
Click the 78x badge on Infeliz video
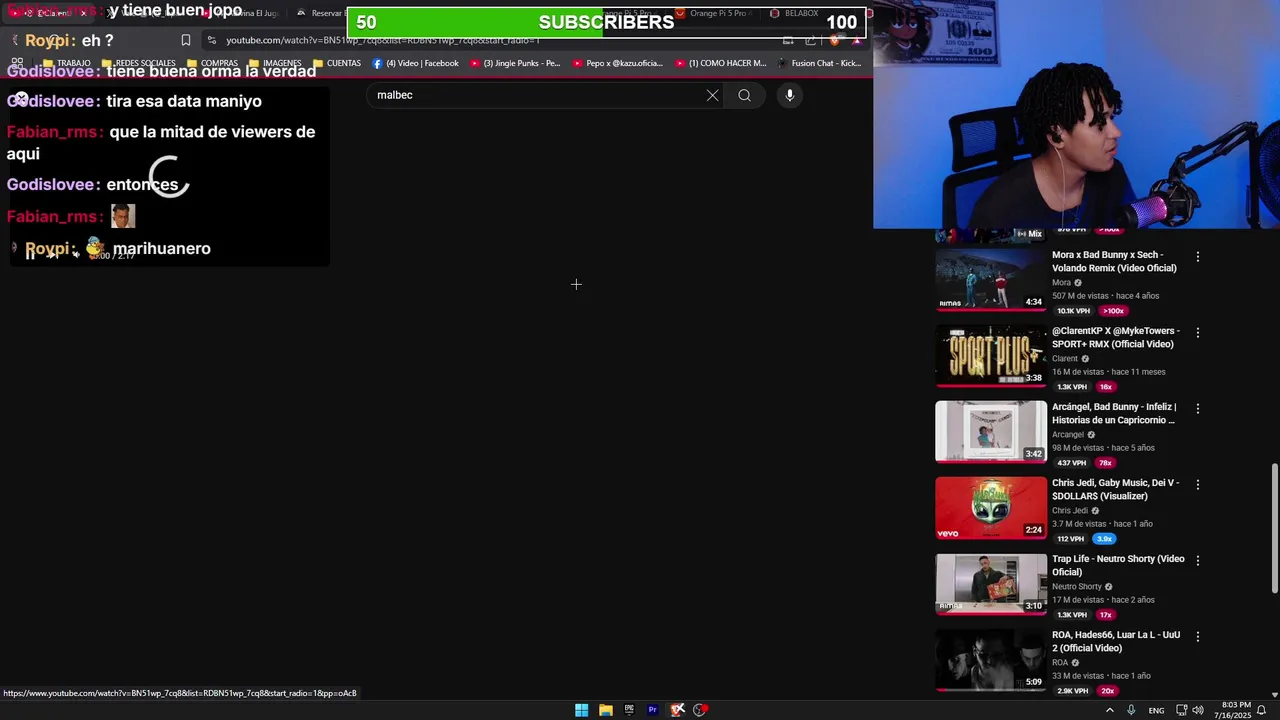(1105, 463)
